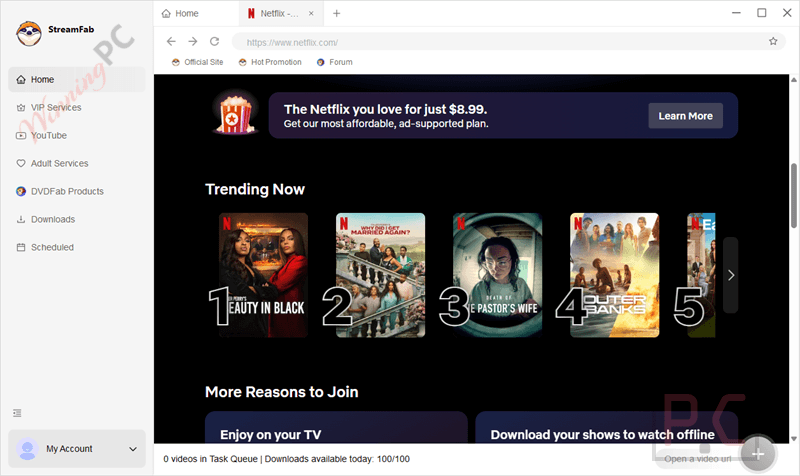Click the popcorn bucket icon
Viewport: 800px width, 476px height.
click(234, 113)
